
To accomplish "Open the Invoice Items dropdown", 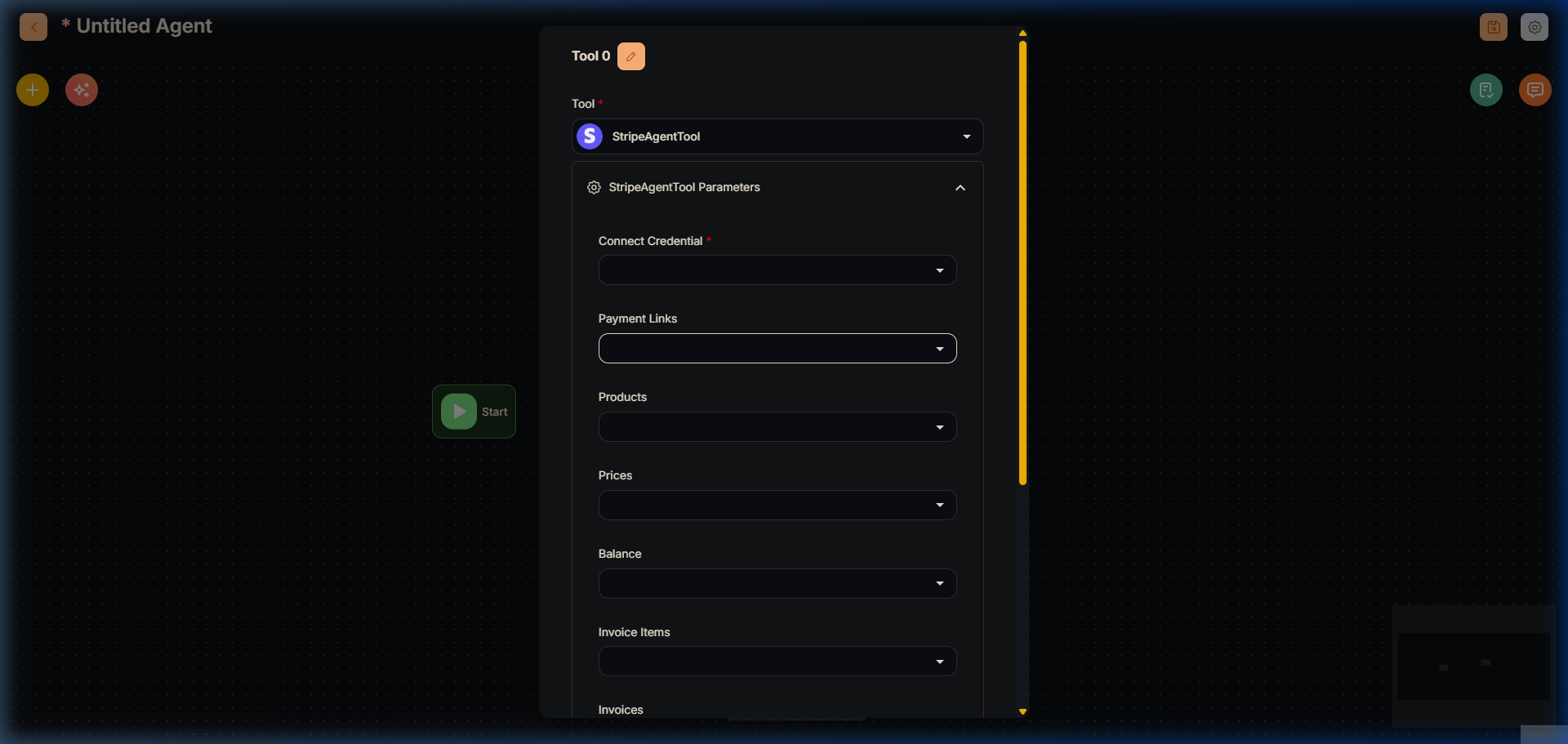I will [777, 662].
